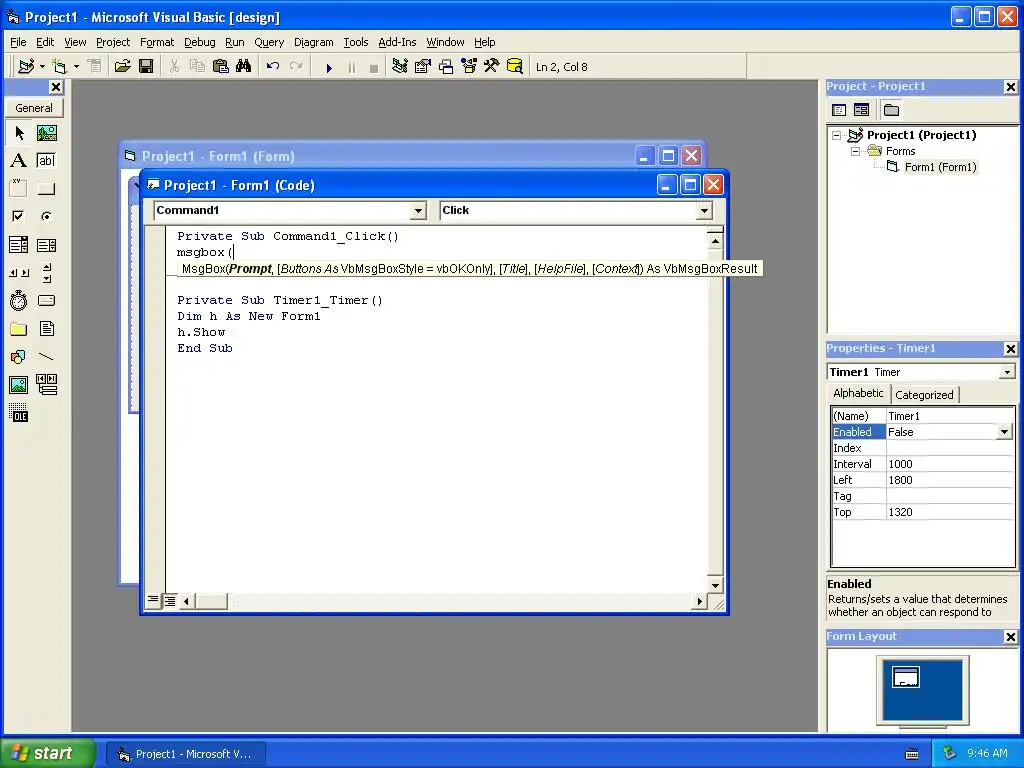
Task: Select the OLE container tool
Action: pos(18,413)
